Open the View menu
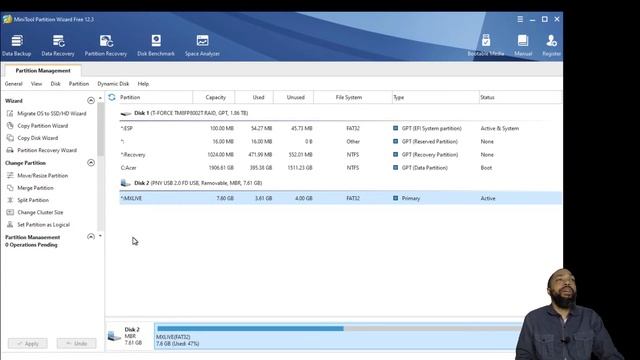Viewport: 640px width, 360px height. click(36, 84)
